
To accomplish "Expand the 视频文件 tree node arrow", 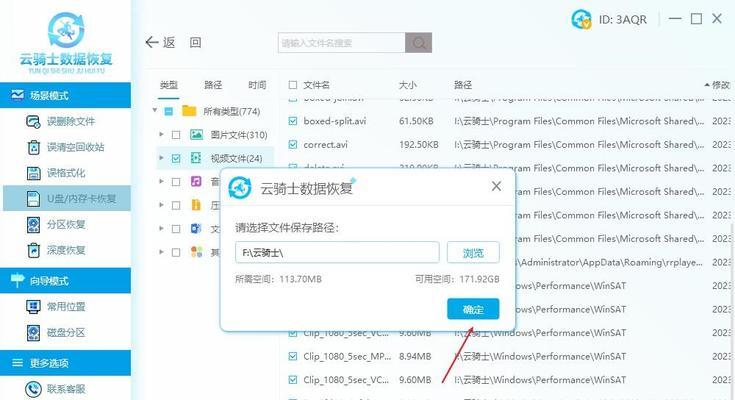I will [161, 158].
